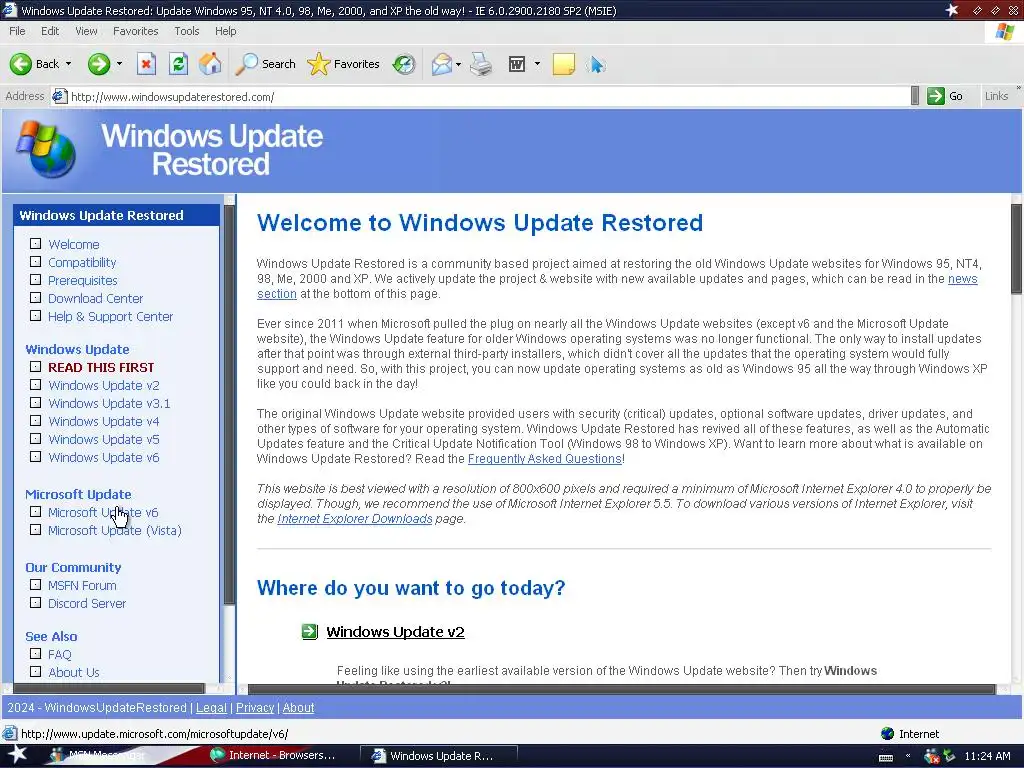
Task: Visit the Discord Server link
Action: click(87, 603)
